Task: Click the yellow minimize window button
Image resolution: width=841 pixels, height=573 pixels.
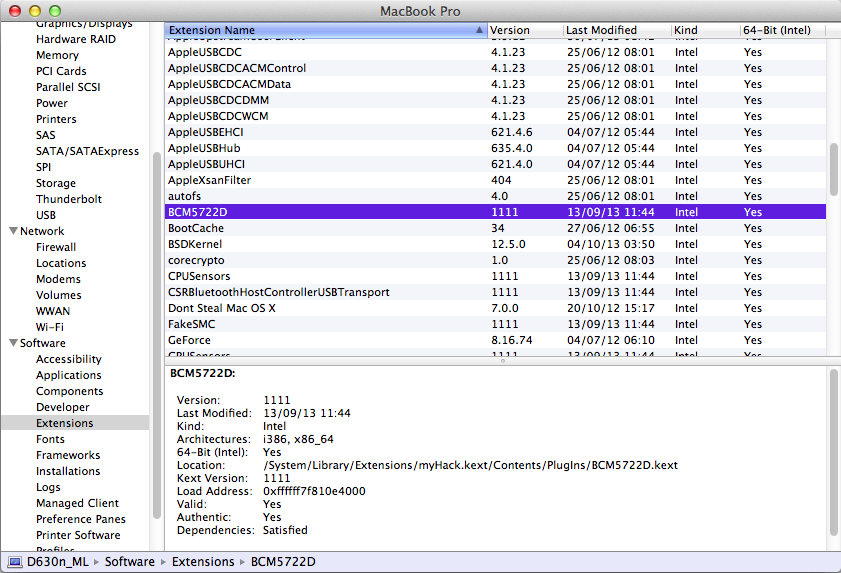Action: coord(36,11)
